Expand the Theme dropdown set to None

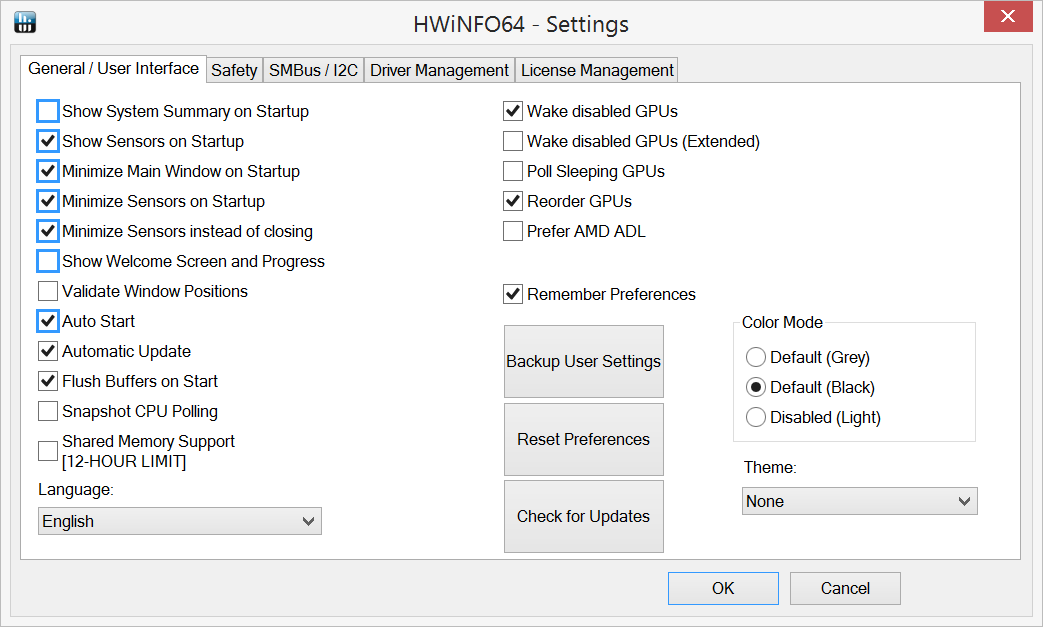[x=859, y=501]
